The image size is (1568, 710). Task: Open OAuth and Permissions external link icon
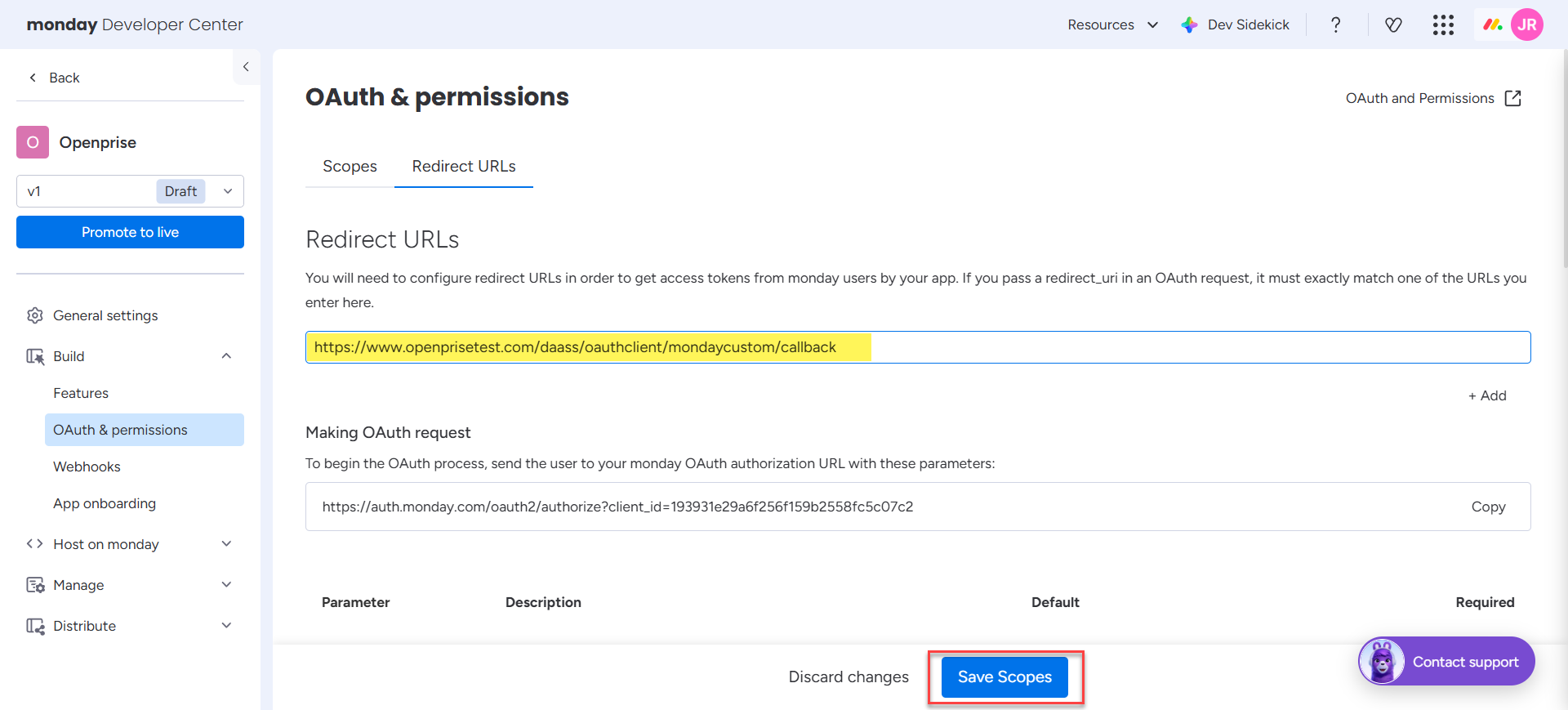pos(1512,98)
